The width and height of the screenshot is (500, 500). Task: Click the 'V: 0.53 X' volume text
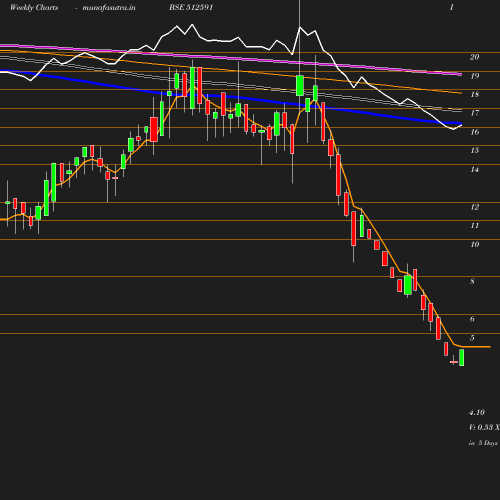tap(484, 427)
